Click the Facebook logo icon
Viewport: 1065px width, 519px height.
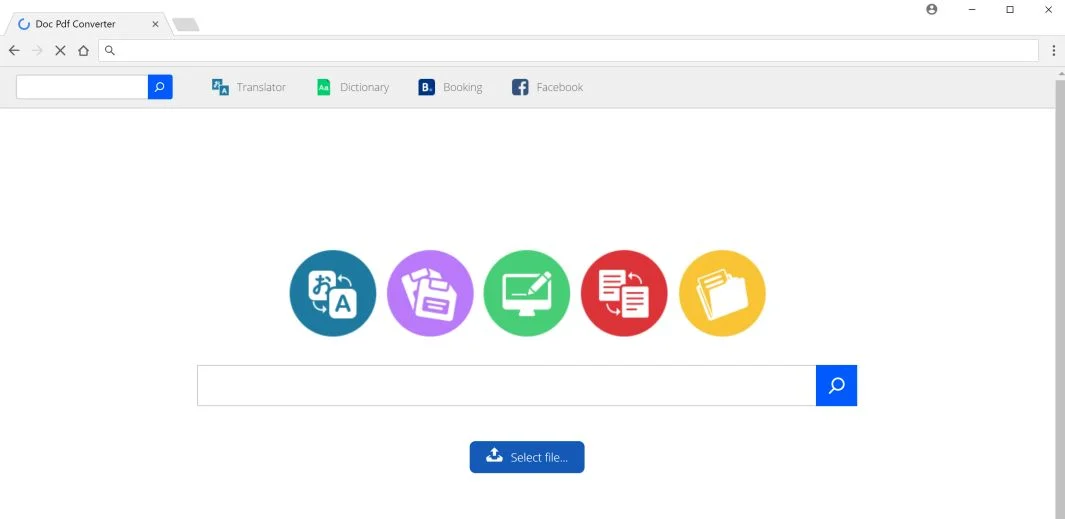(x=520, y=87)
